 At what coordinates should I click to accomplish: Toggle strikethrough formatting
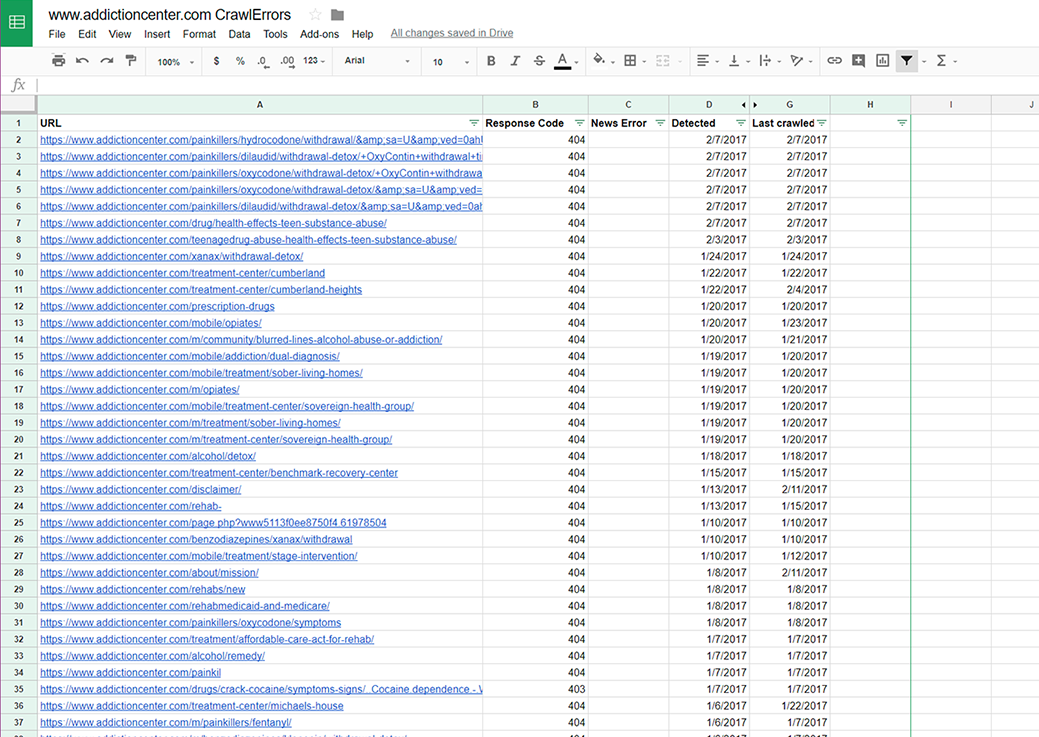(x=539, y=61)
